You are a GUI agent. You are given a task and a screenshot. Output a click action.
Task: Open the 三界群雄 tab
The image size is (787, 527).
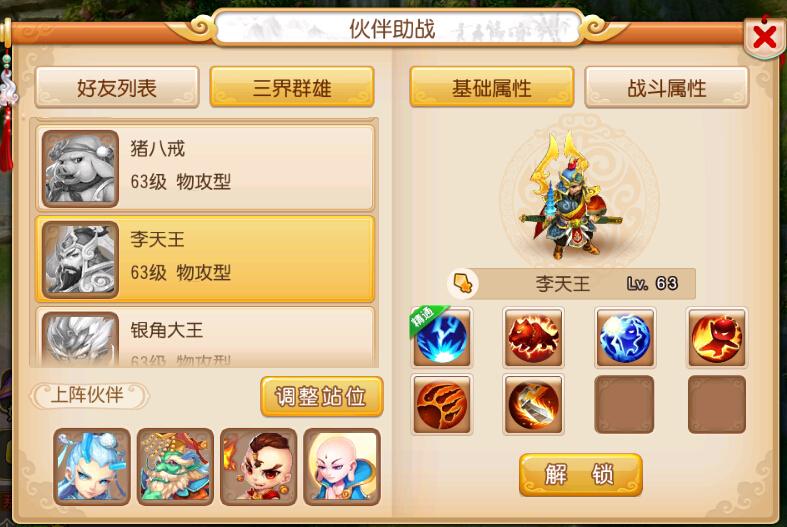coord(292,87)
